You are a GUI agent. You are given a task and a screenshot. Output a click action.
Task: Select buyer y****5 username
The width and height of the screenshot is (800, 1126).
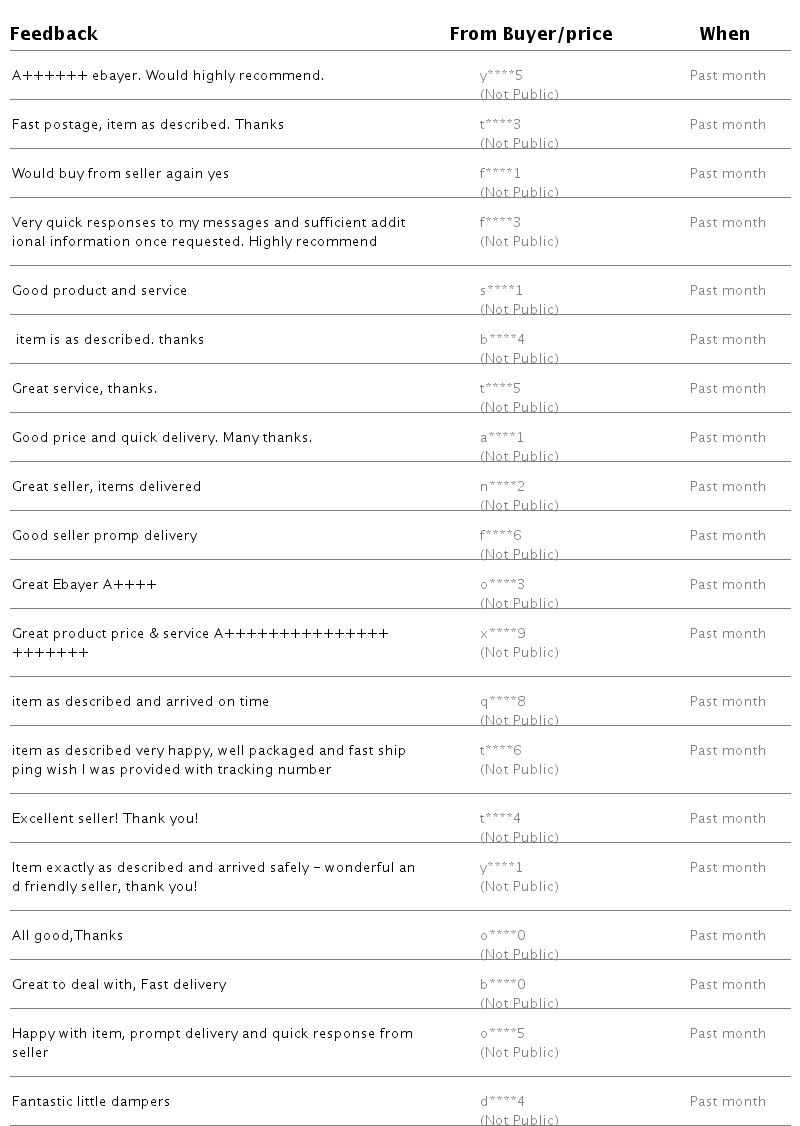[501, 76]
